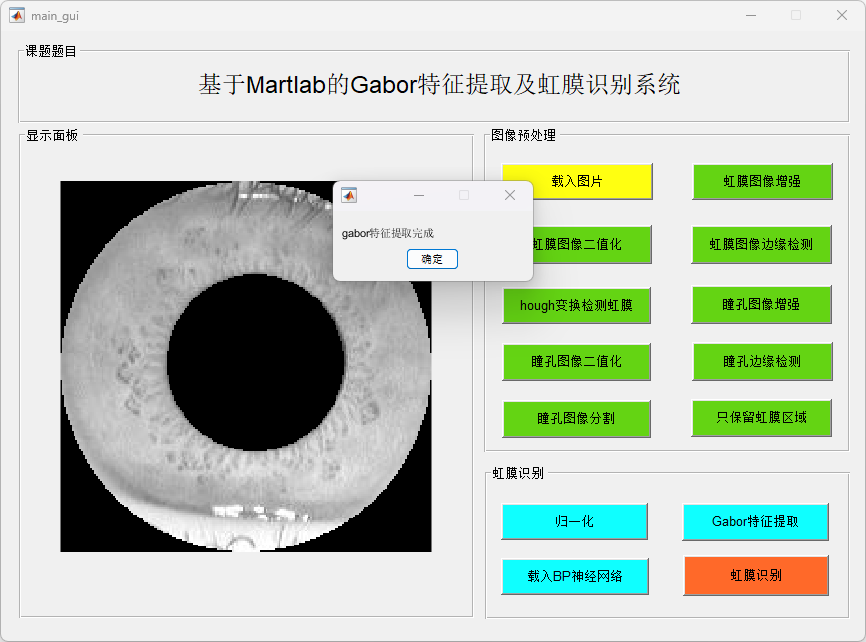The width and height of the screenshot is (866, 642).
Task: Click the 载入BP神经网络 button
Action: point(574,576)
